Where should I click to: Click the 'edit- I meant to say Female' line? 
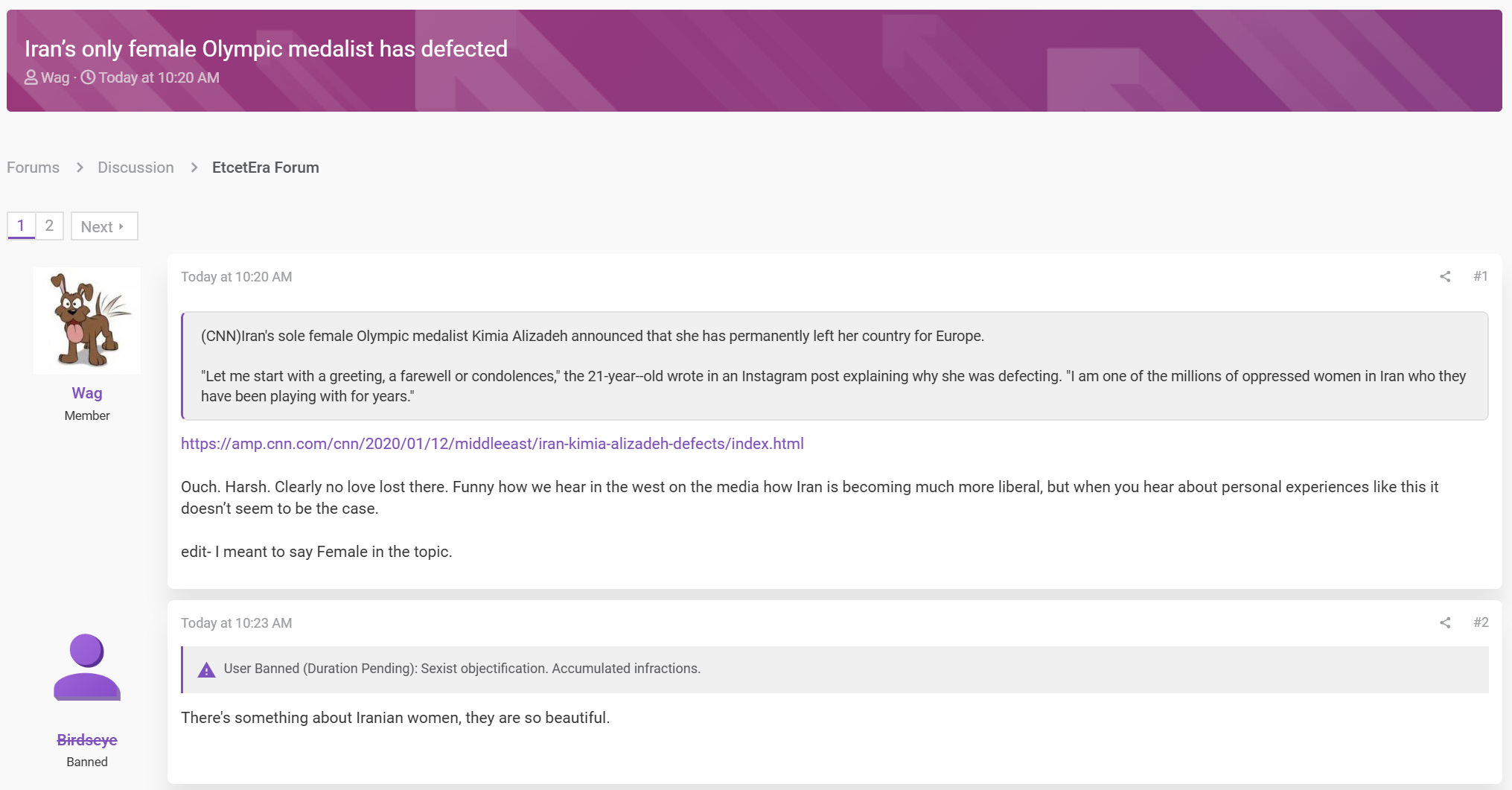tap(316, 552)
